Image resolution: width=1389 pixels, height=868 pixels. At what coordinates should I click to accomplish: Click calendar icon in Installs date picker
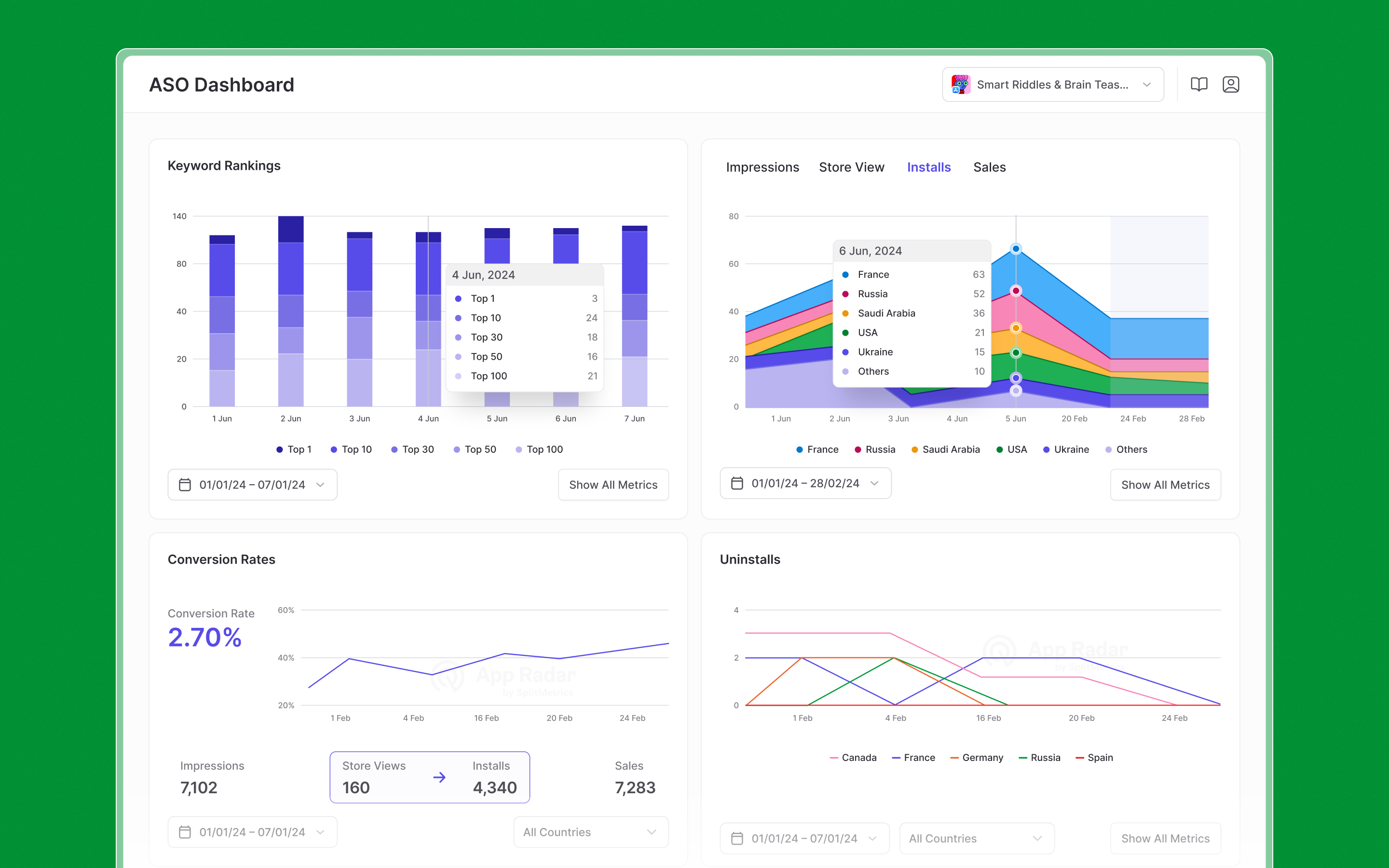[x=737, y=483]
